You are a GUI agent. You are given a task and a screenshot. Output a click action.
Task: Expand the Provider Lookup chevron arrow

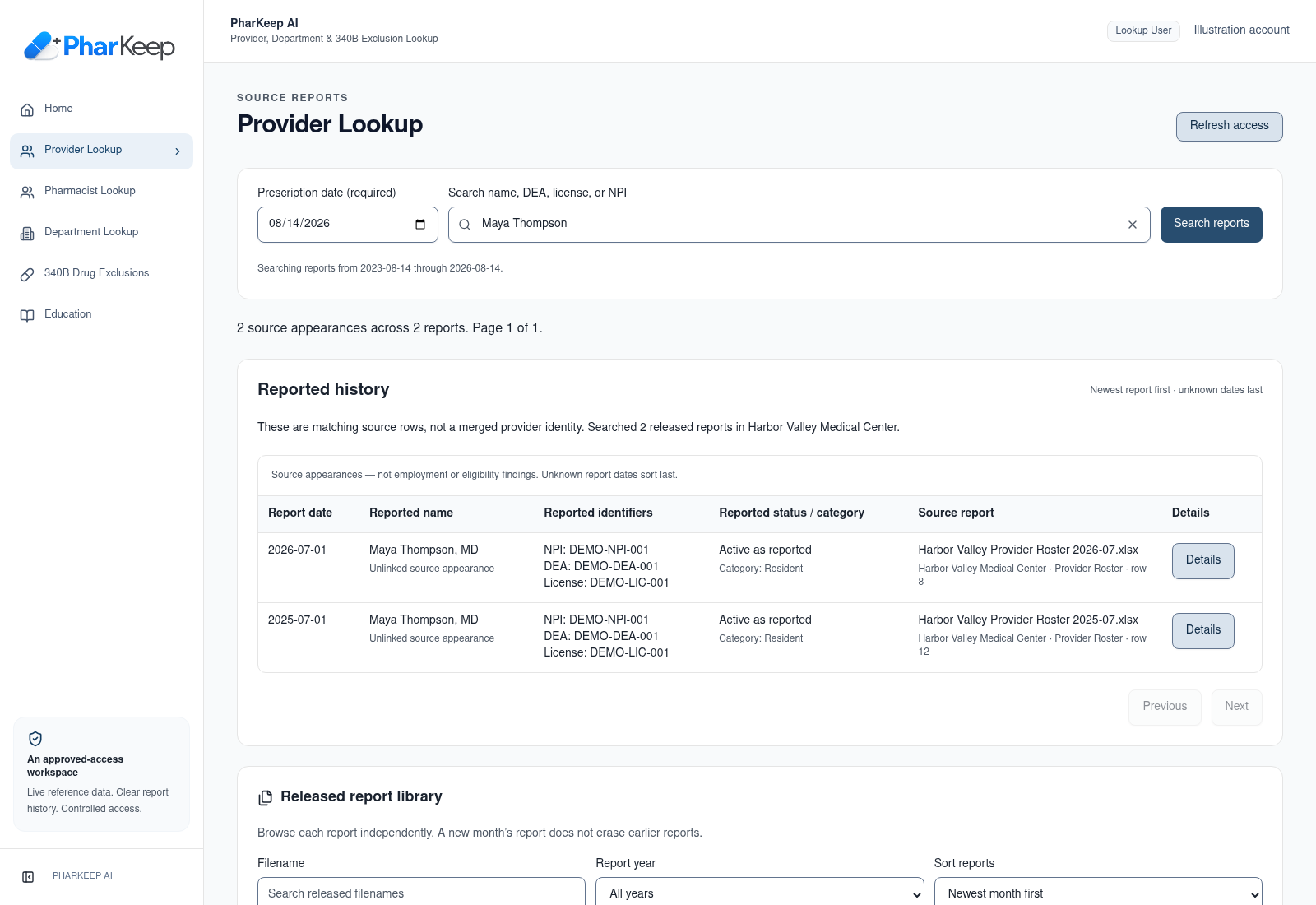pos(178,151)
